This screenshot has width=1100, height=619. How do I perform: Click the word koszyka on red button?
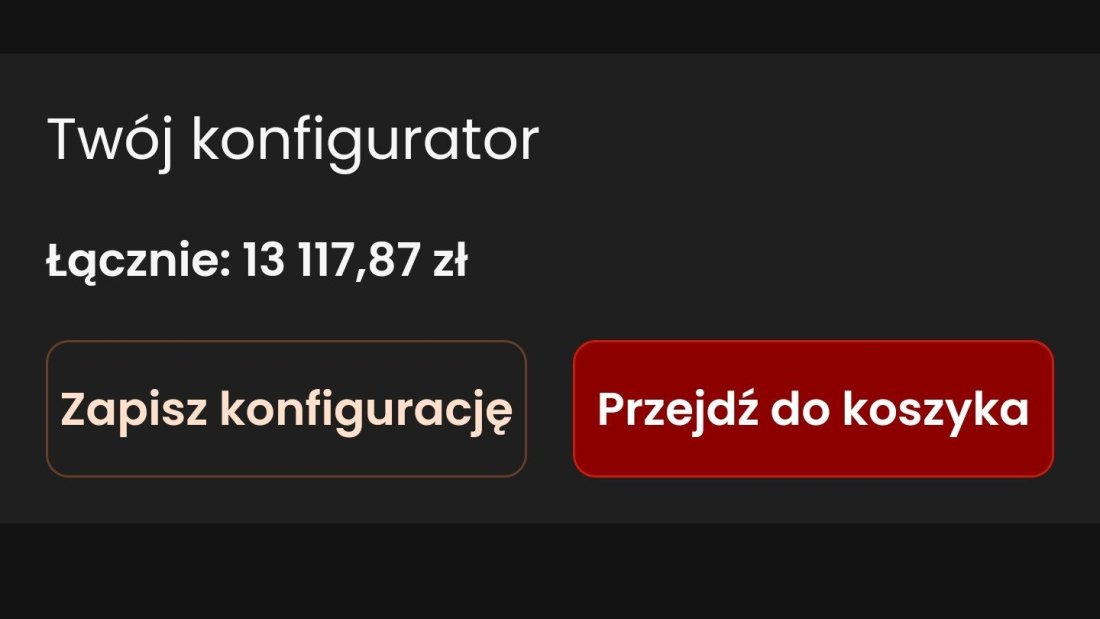pos(935,408)
